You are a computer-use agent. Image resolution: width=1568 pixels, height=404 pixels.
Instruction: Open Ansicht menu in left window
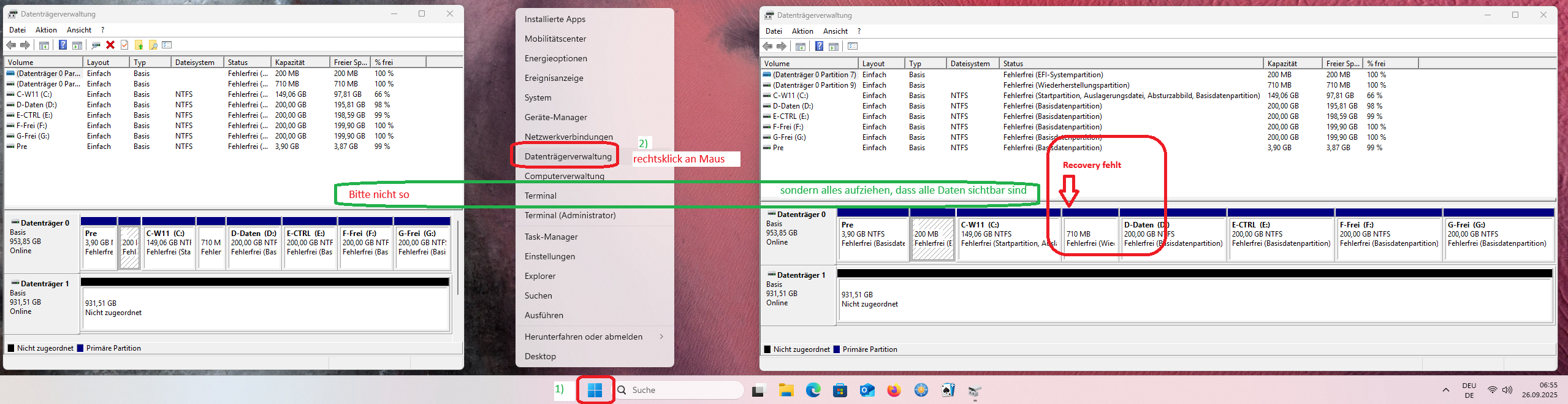(79, 30)
